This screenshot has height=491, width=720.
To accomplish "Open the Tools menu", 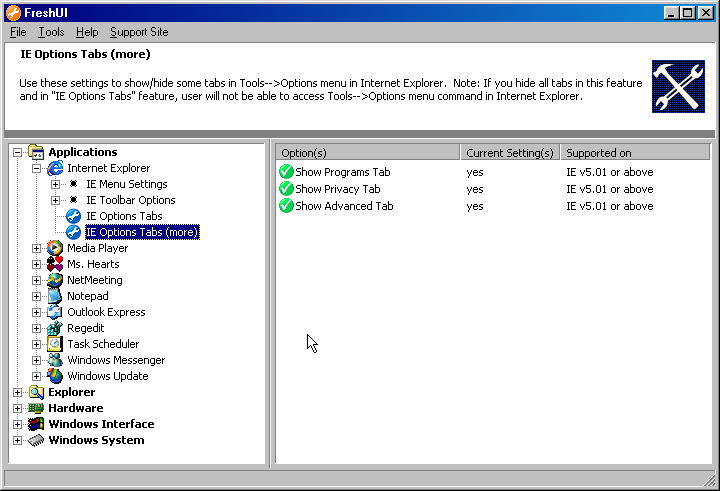I will pos(51,32).
